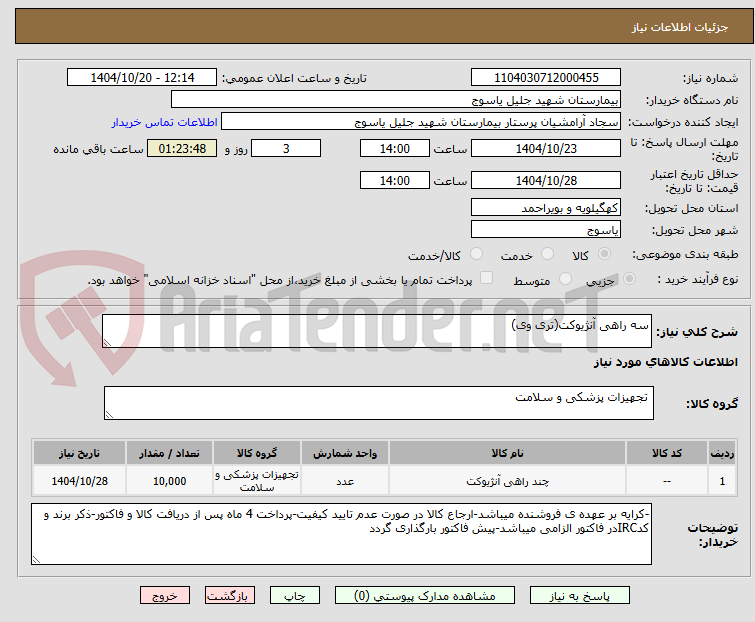The image size is (755, 622).
Task: Click the گروه کالا table column header
Action: [x=257, y=453]
